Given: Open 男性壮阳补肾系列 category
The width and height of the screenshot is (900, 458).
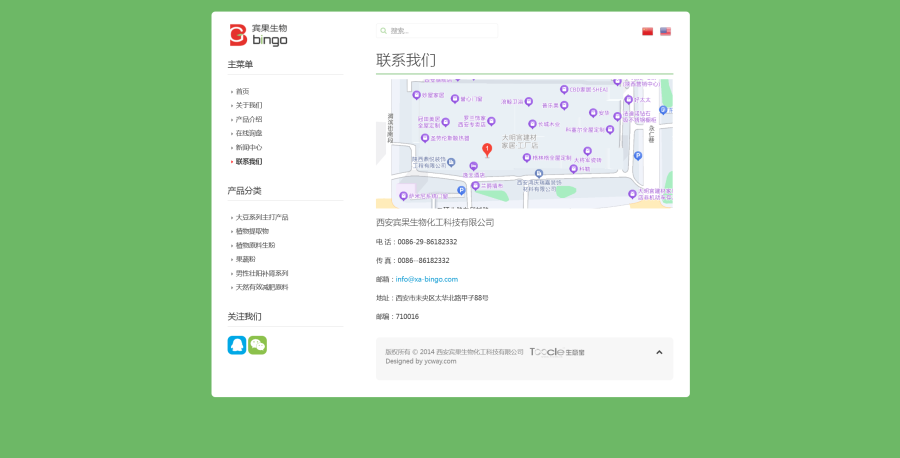Looking at the screenshot, I should 262,274.
